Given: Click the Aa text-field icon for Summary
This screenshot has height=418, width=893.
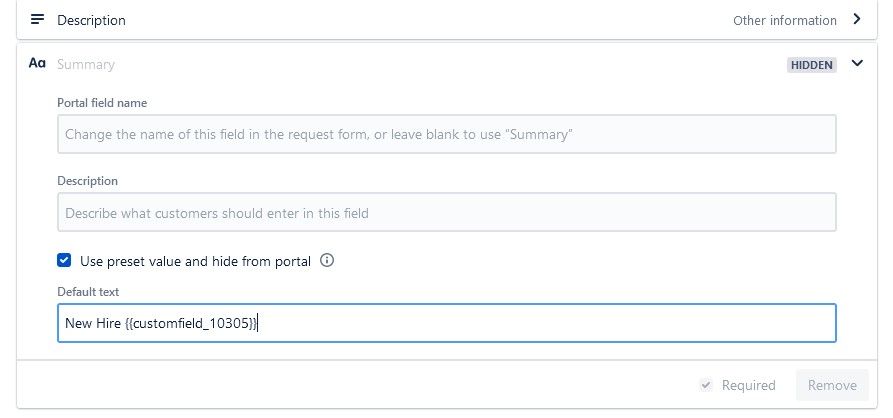Looking at the screenshot, I should click(37, 63).
